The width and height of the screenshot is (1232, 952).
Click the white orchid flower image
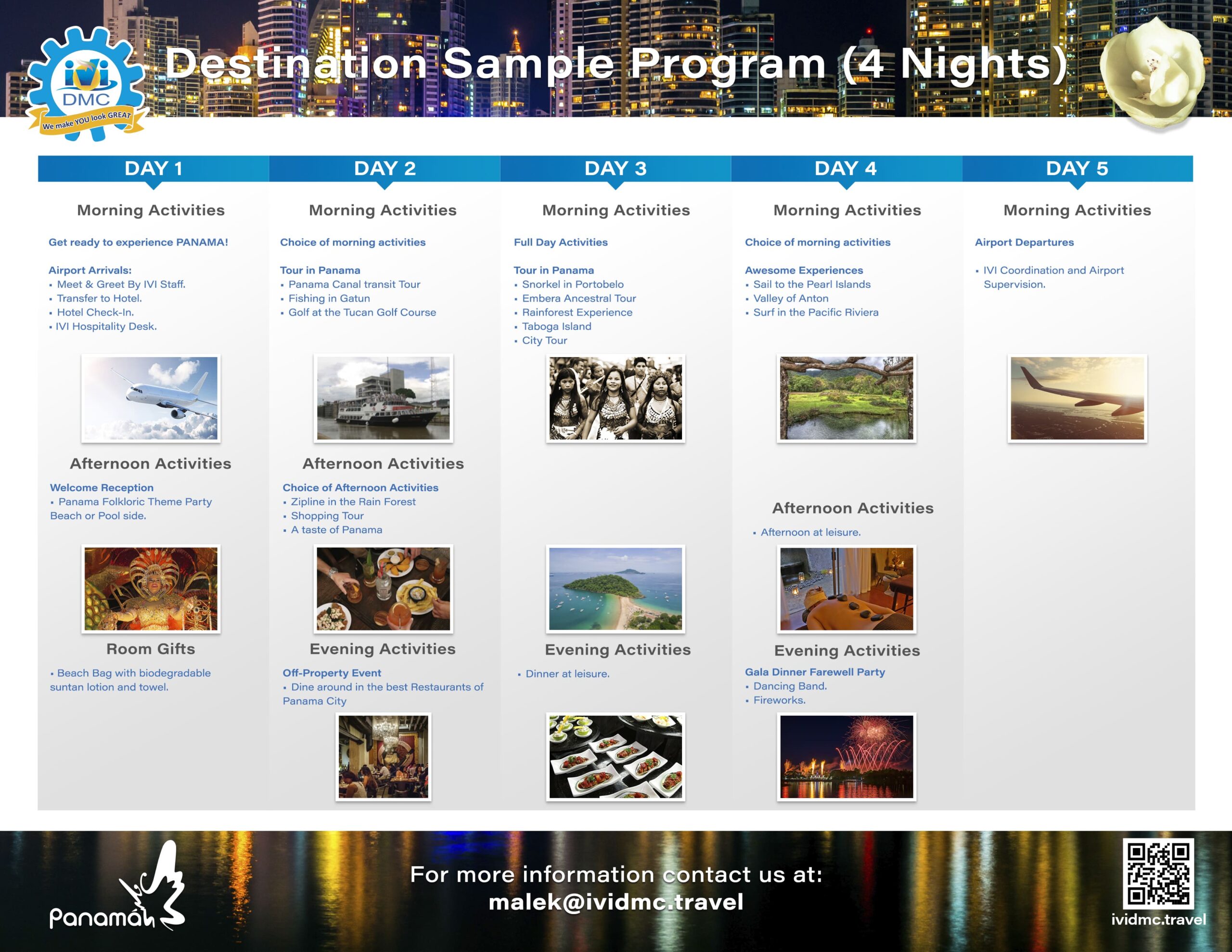(1154, 72)
